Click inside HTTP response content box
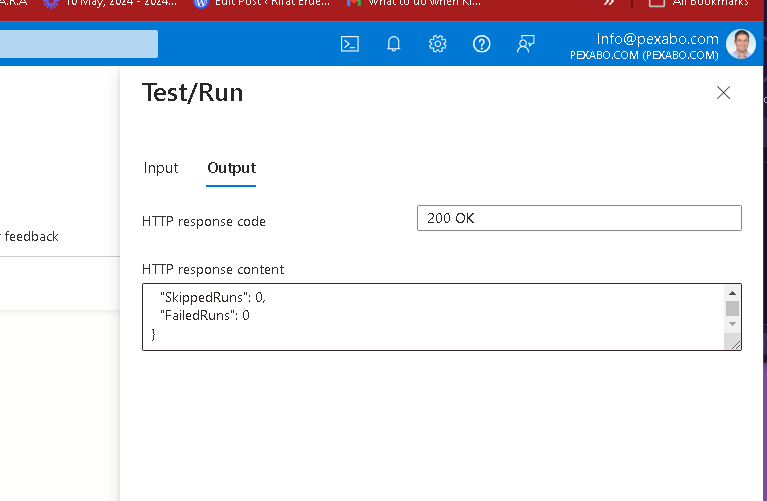 click(x=433, y=317)
